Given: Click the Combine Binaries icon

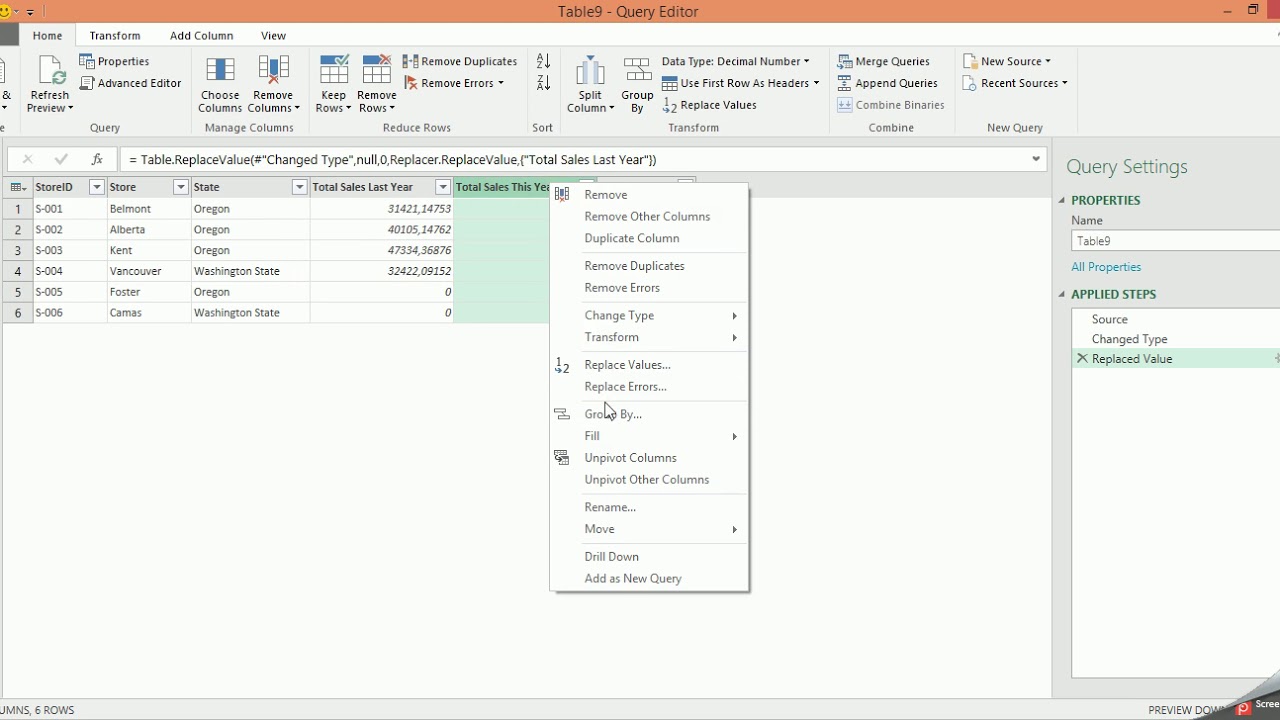Looking at the screenshot, I should click(x=845, y=106).
